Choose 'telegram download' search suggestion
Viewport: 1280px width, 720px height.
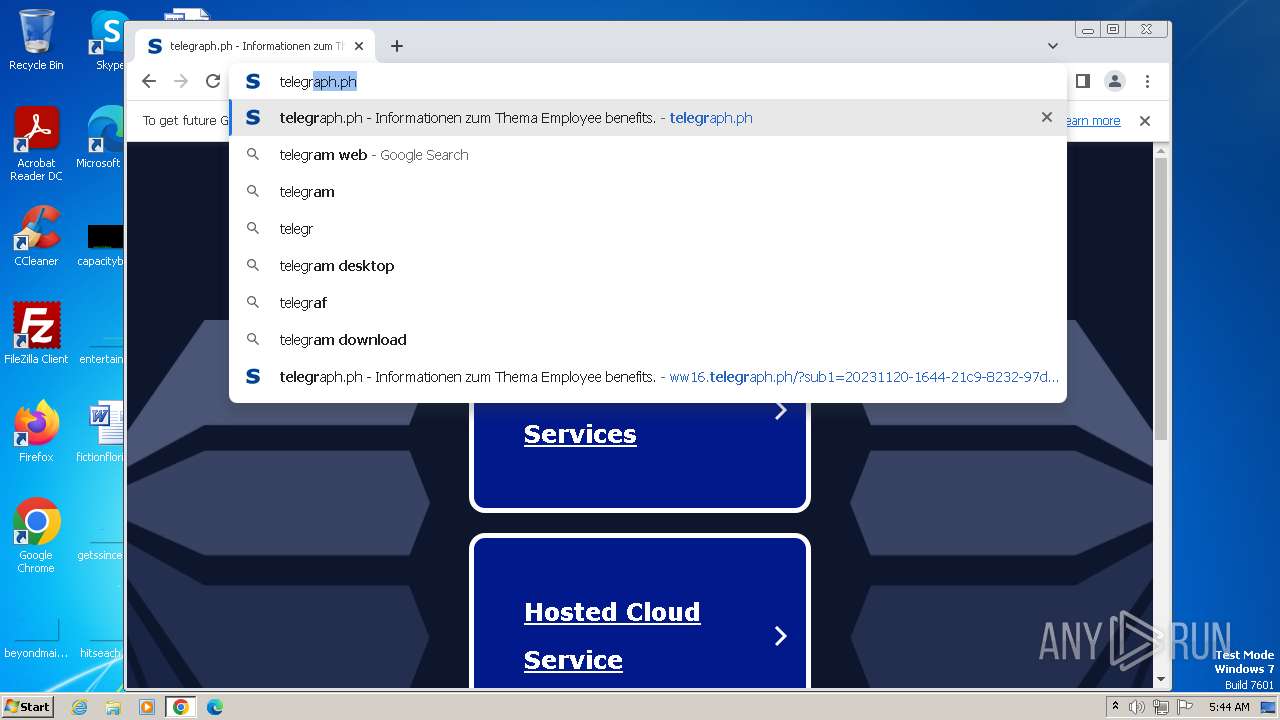[648, 340]
